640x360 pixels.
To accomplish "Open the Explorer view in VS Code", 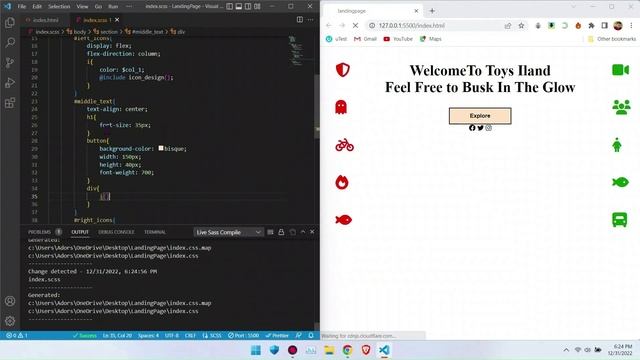I will click(10, 22).
